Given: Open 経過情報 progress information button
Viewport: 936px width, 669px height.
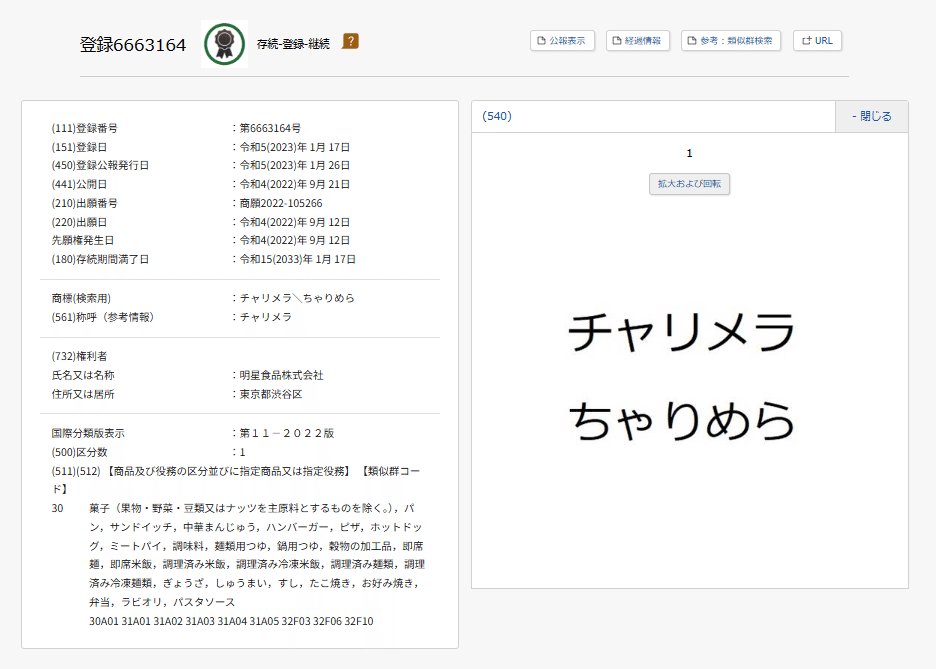Looking at the screenshot, I should point(638,41).
